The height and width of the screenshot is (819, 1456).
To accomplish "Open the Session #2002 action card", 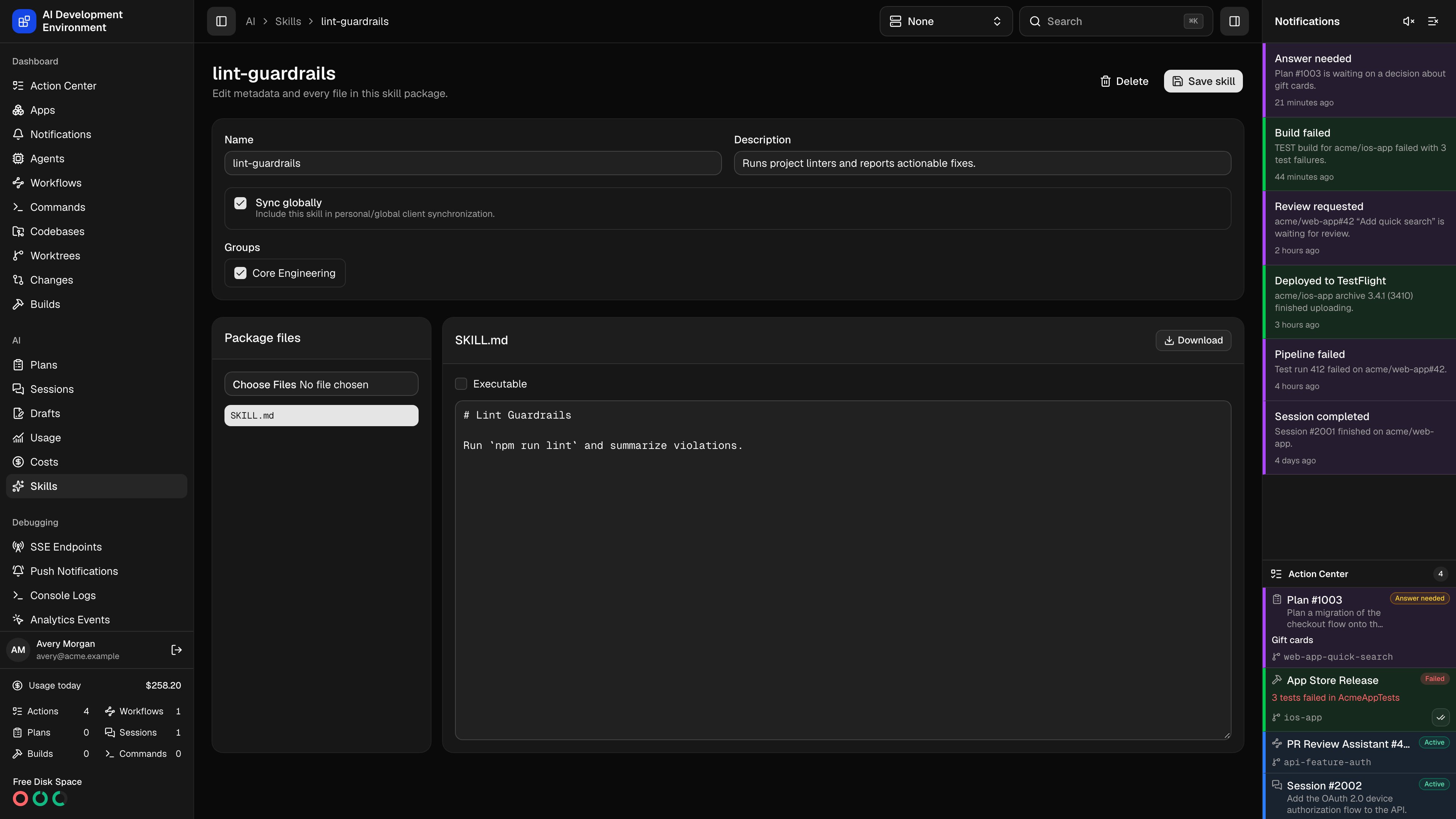I will (1359, 796).
